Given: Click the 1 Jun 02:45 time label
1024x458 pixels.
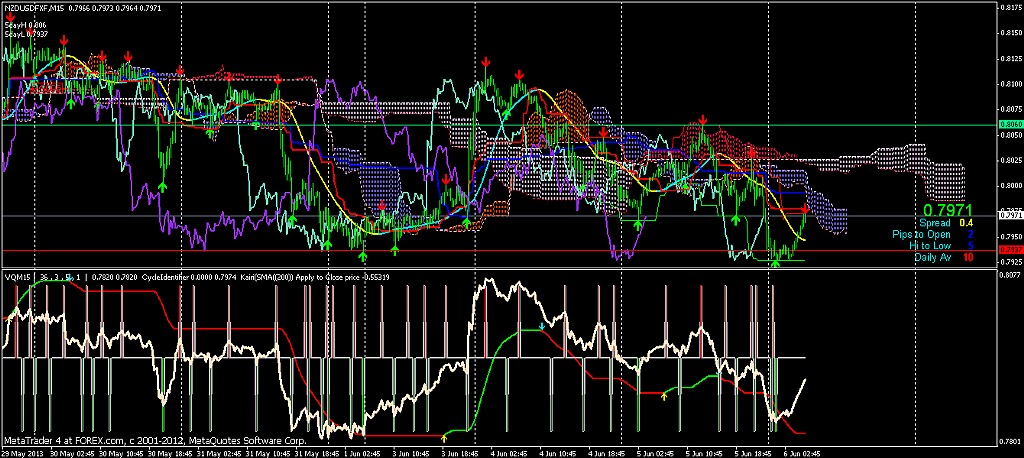Looking at the screenshot, I should [361, 453].
